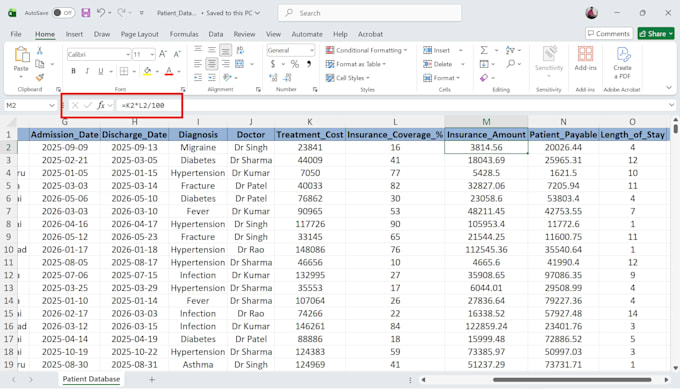Viewport: 680px width, 389px height.
Task: Open the General number format dropdown
Action: (x=311, y=50)
